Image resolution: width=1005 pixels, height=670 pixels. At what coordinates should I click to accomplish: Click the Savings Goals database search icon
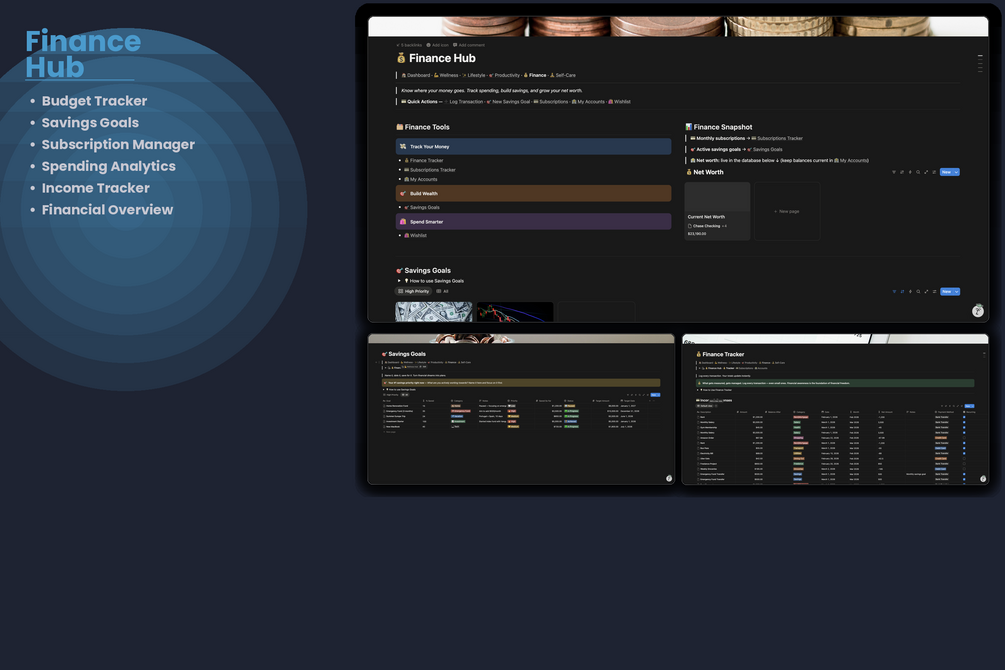pos(918,292)
